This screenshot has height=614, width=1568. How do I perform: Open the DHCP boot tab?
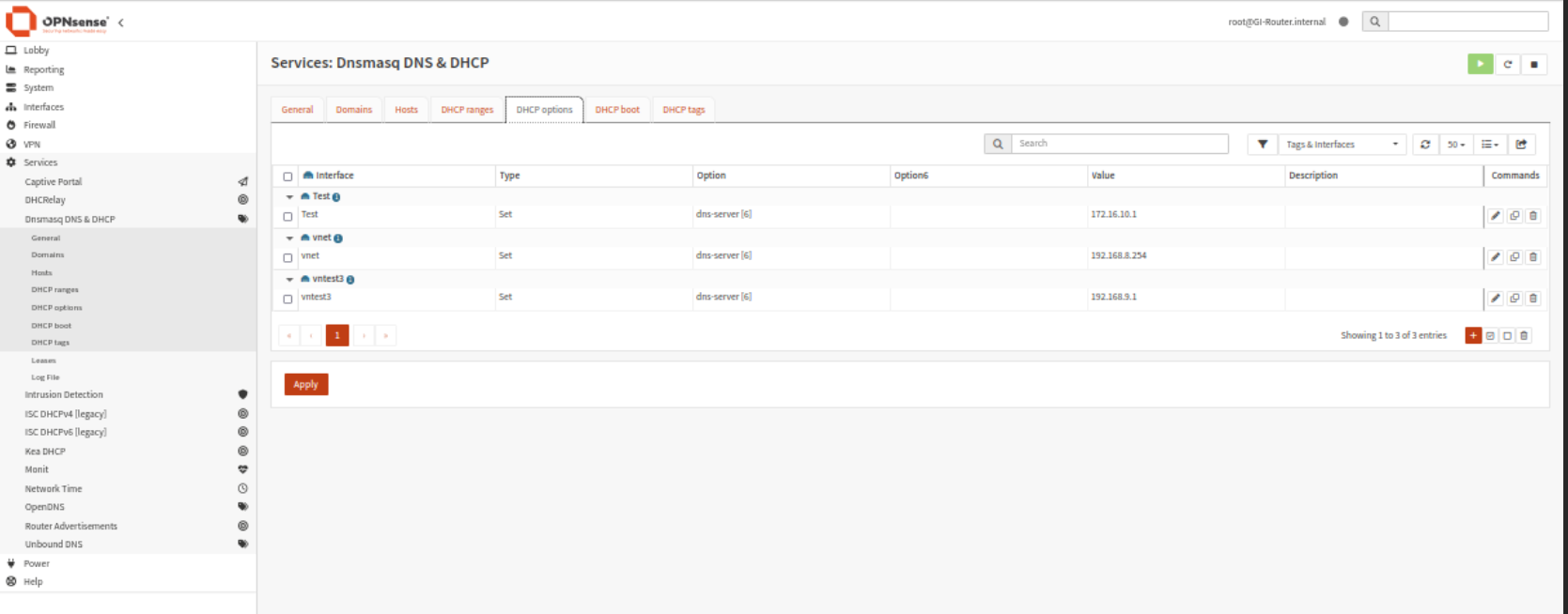click(x=616, y=110)
